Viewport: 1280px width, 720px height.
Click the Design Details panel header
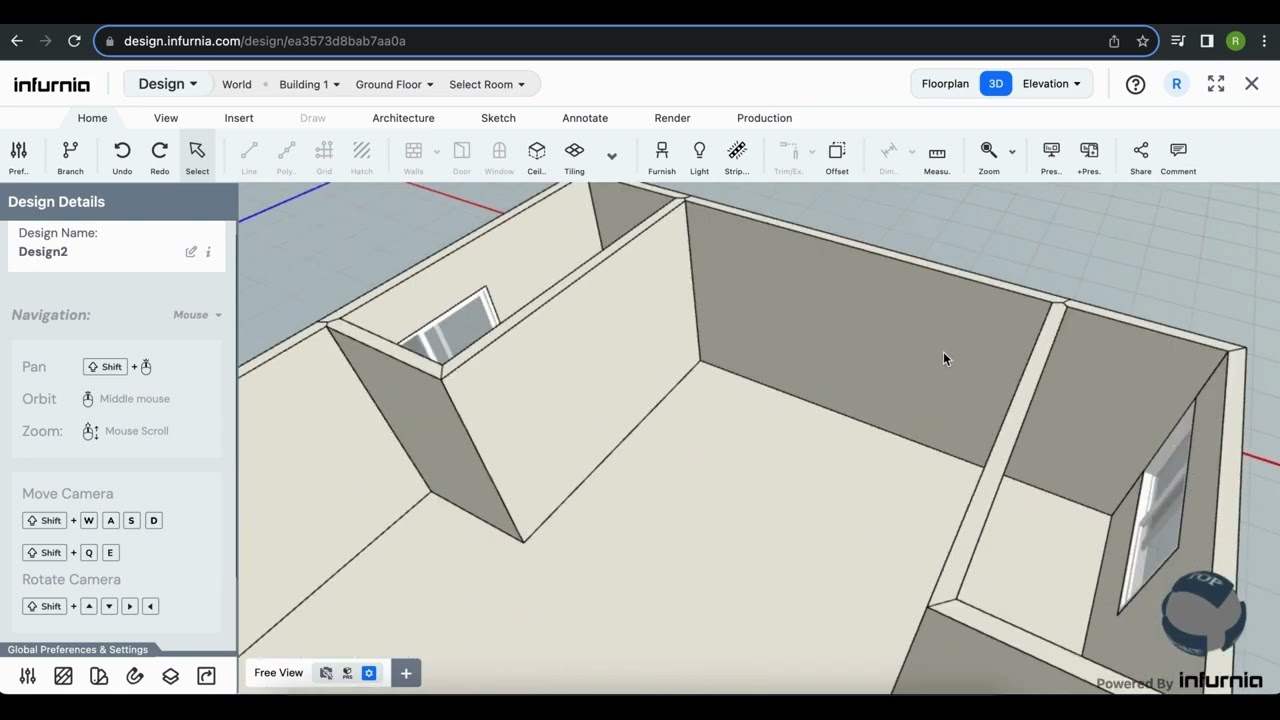coord(118,202)
